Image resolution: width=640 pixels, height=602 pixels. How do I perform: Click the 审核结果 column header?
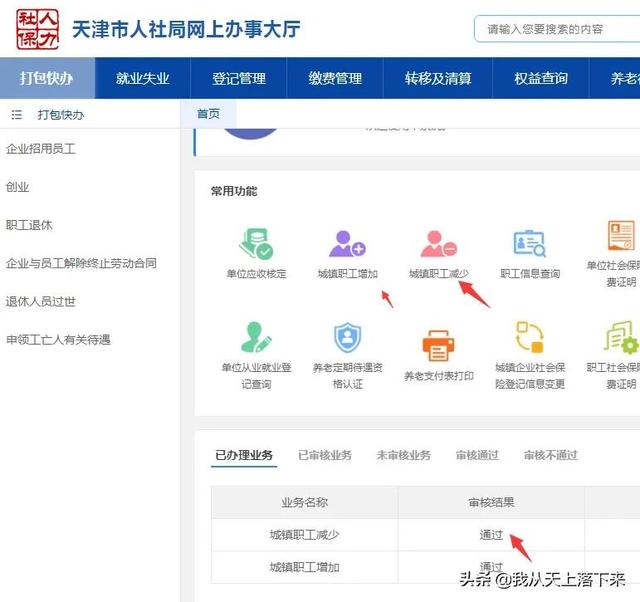coord(491,502)
